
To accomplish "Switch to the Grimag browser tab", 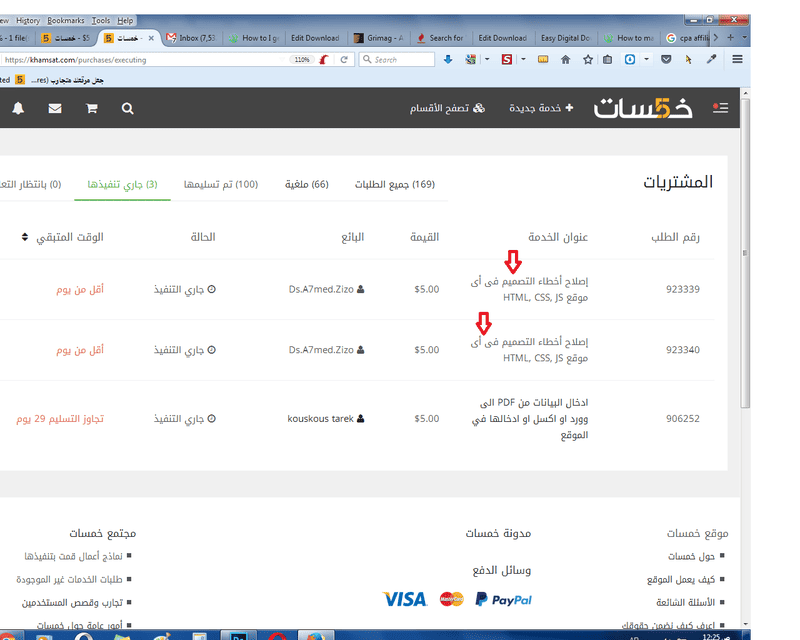I will [379, 38].
